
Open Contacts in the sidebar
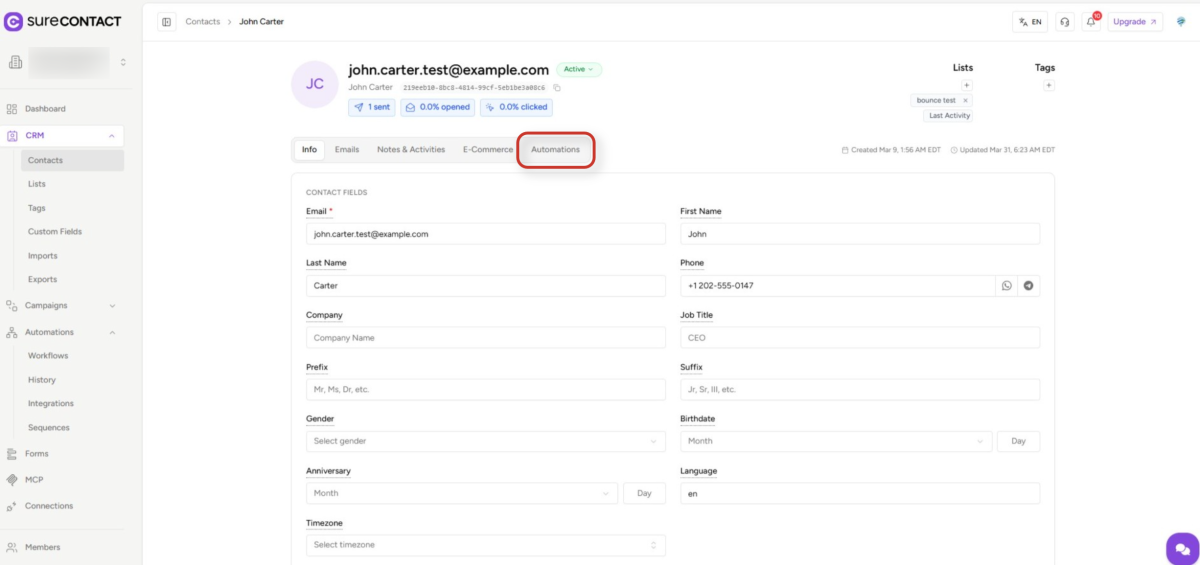(72, 160)
